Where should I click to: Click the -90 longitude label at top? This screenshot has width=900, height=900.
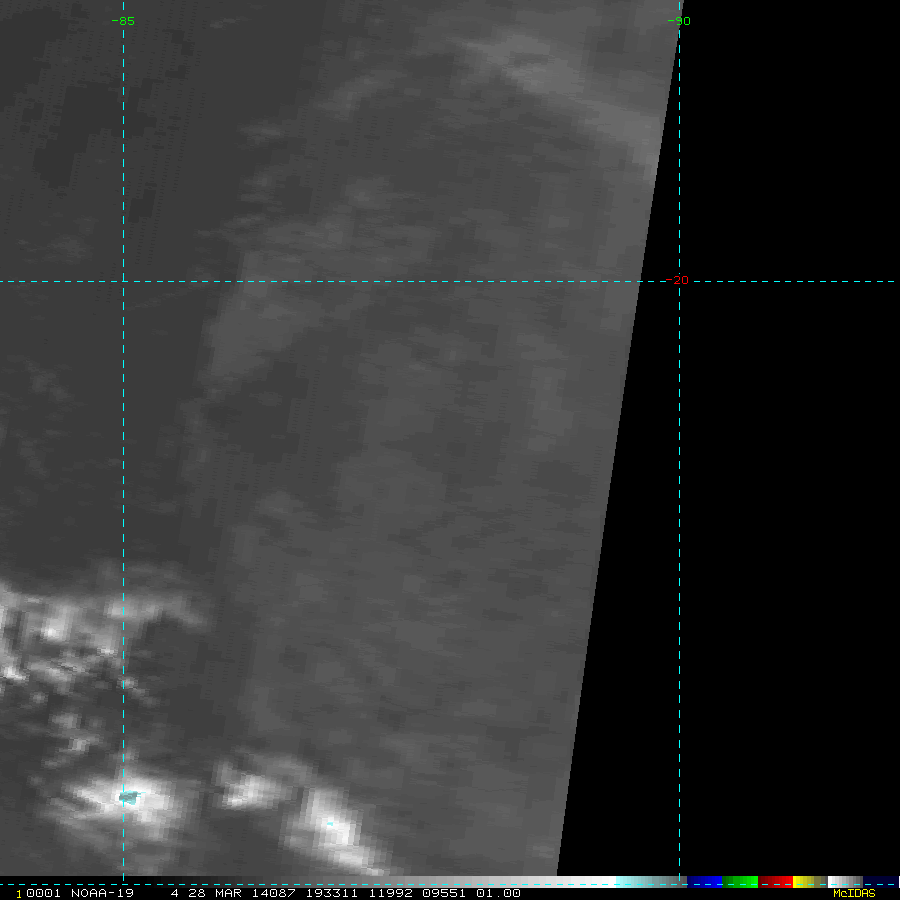click(x=679, y=21)
